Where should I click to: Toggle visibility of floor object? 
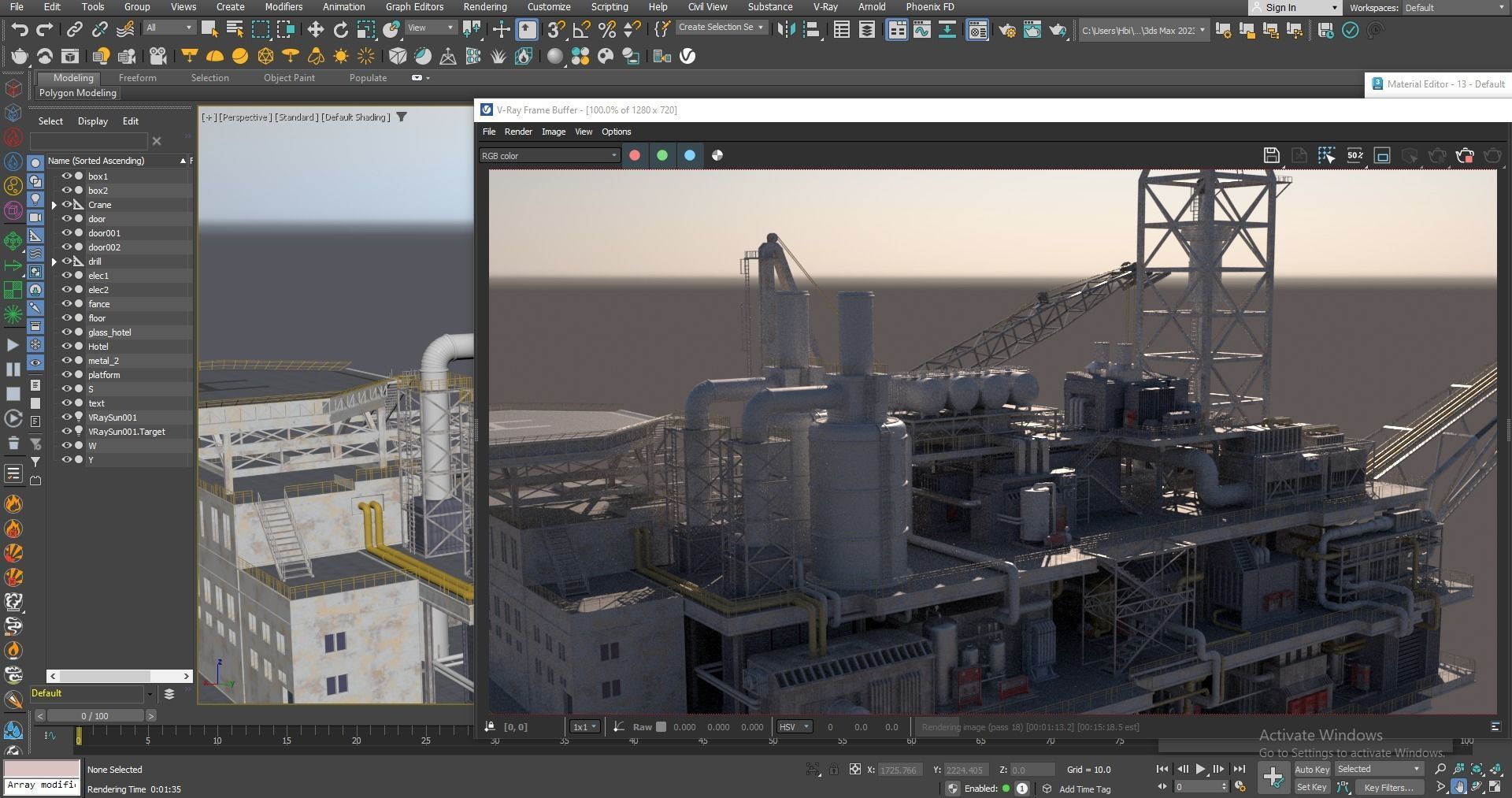point(67,318)
